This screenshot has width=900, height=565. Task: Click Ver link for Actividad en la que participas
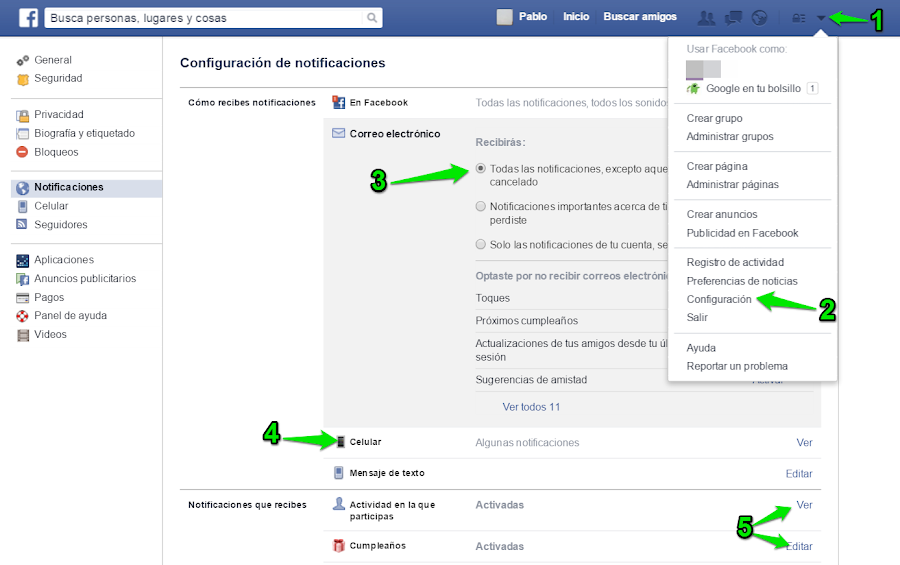coord(804,505)
